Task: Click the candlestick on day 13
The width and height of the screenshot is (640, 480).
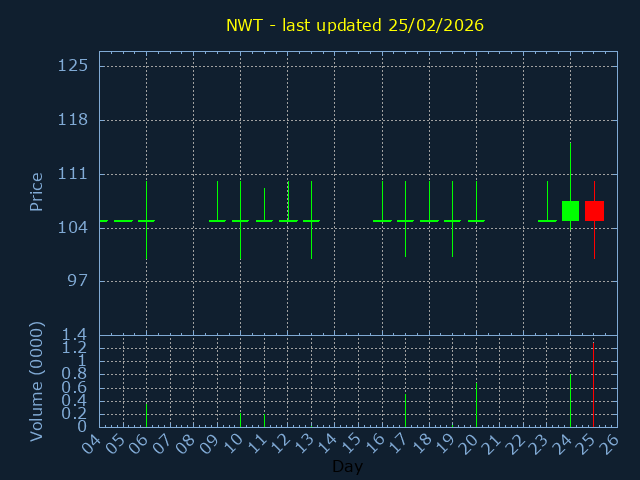Action: (x=311, y=220)
